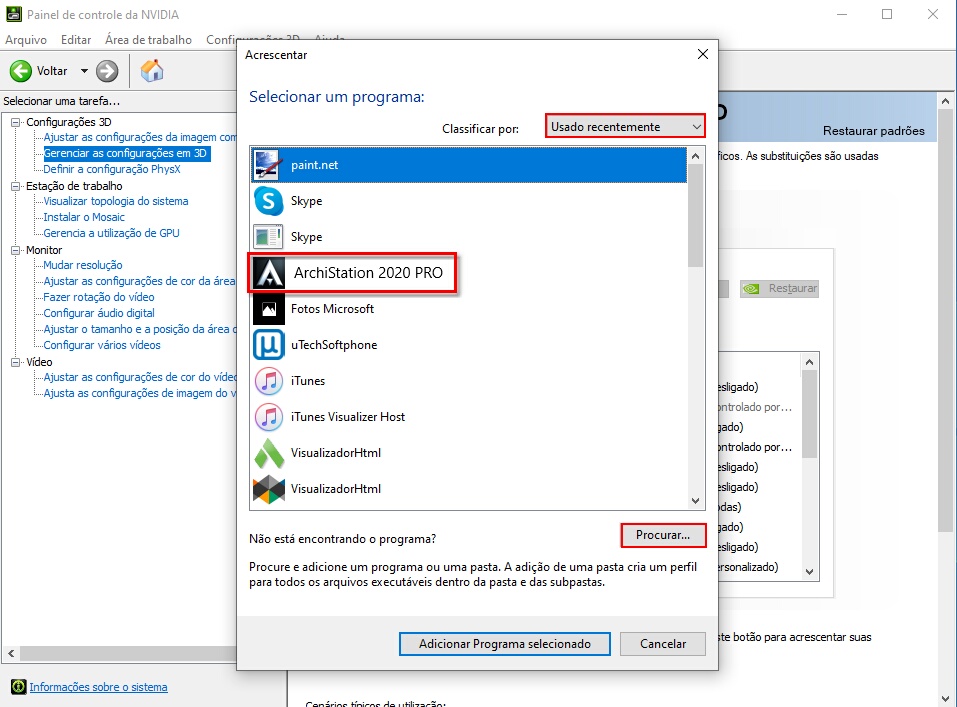Select Gerencia a utilização de GPU
Viewport: 957px width, 707px height.
[x=111, y=233]
